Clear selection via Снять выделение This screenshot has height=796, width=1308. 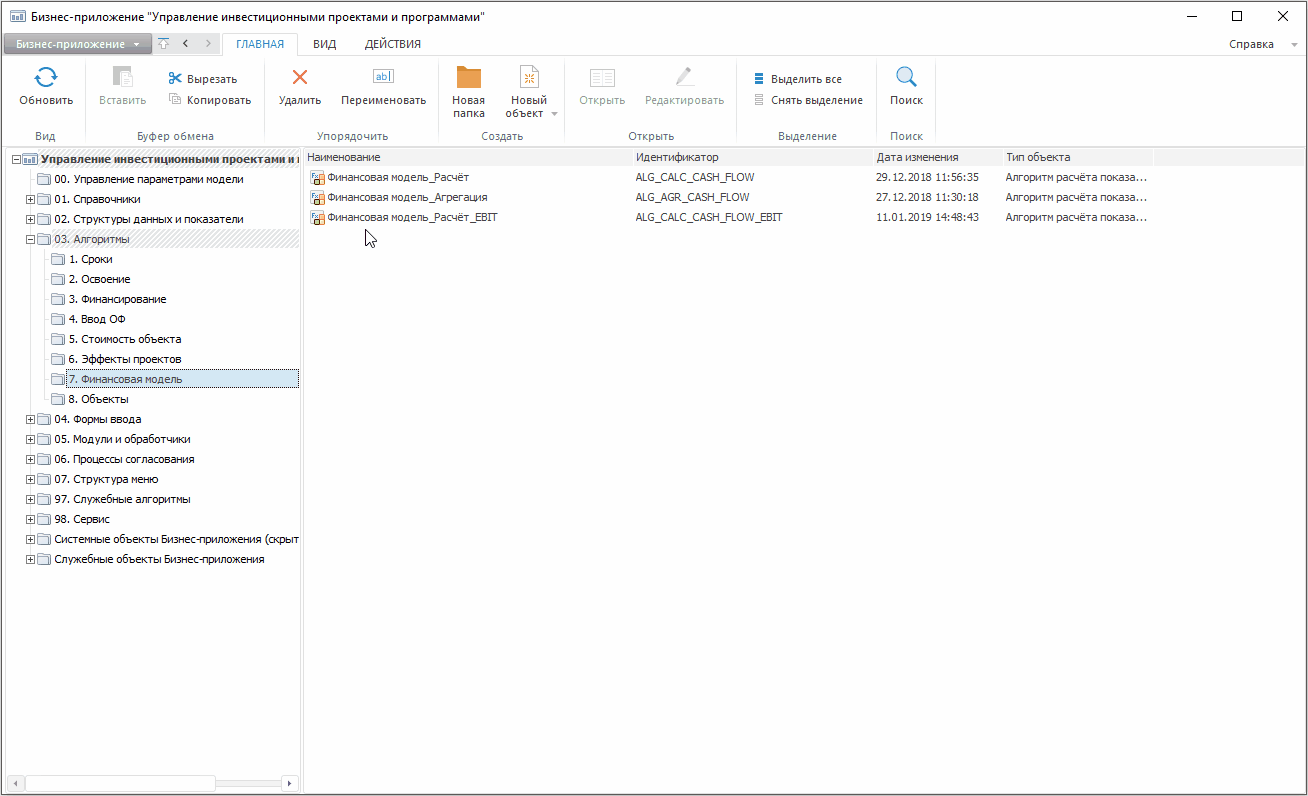pyautogui.click(x=809, y=100)
